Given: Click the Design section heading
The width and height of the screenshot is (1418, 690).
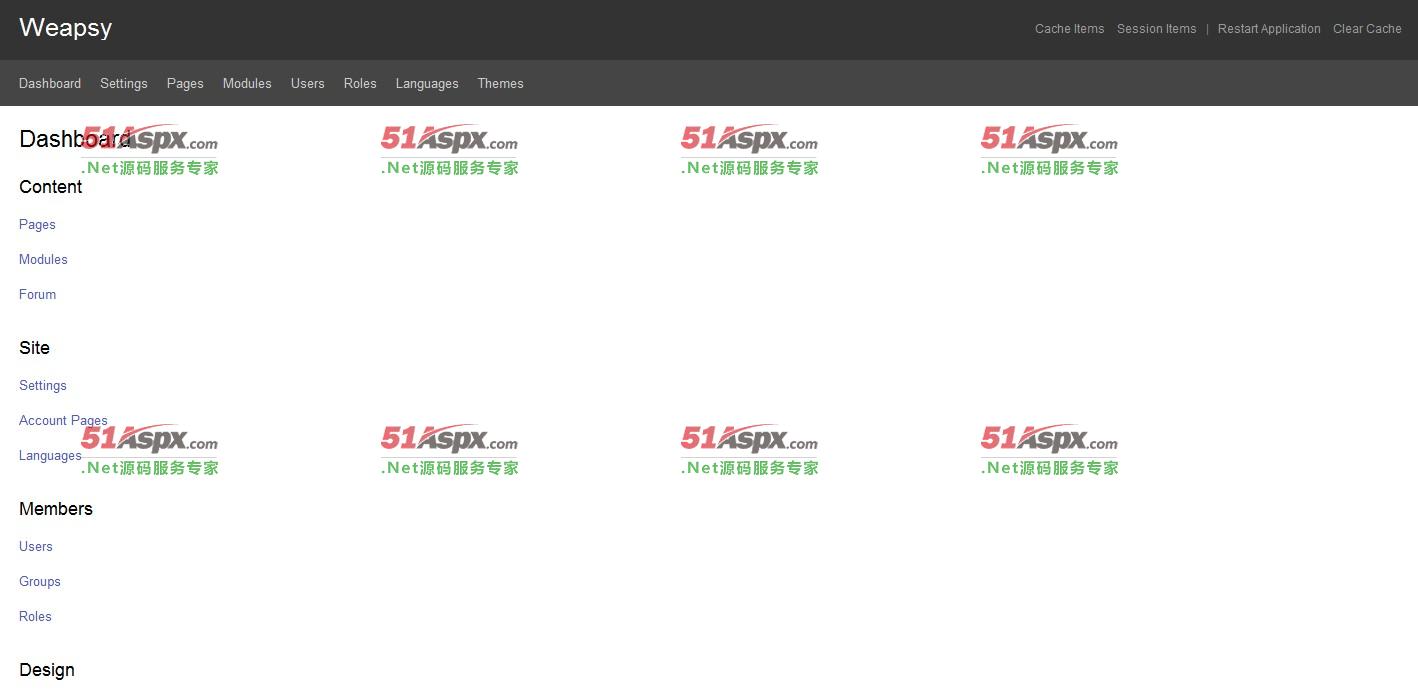Looking at the screenshot, I should point(47,670).
